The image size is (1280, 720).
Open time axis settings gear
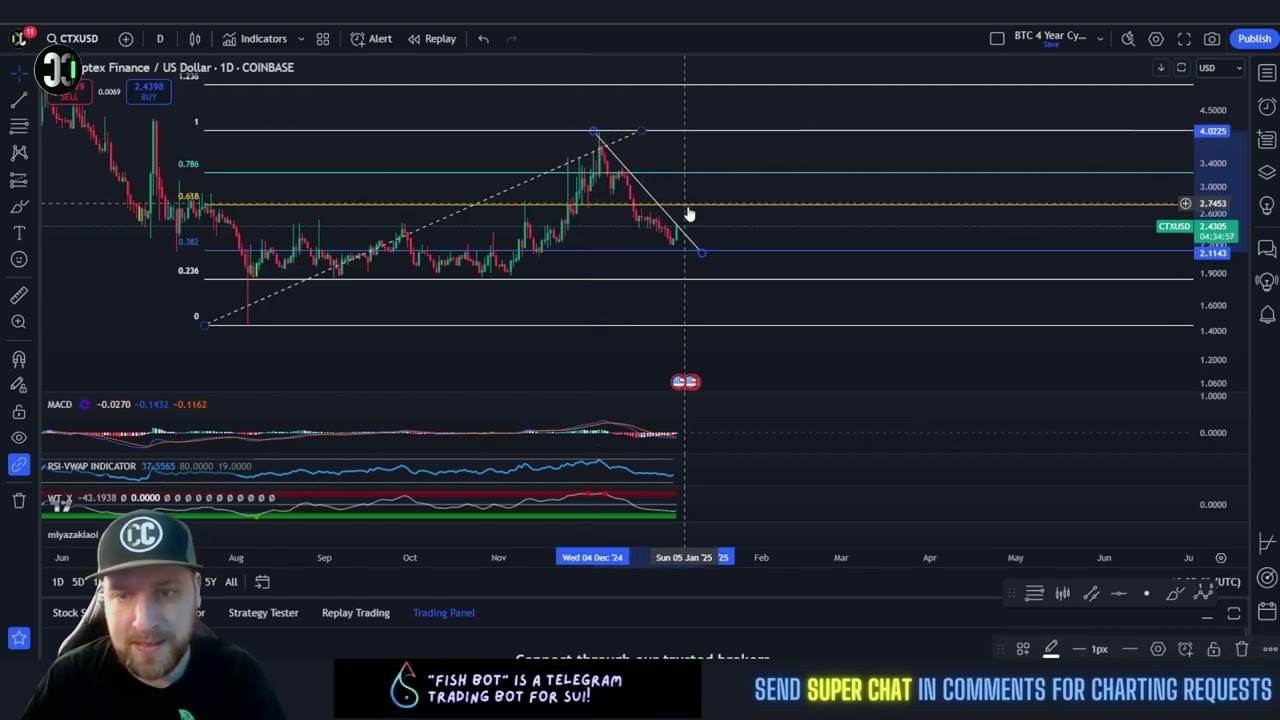[x=1221, y=558]
